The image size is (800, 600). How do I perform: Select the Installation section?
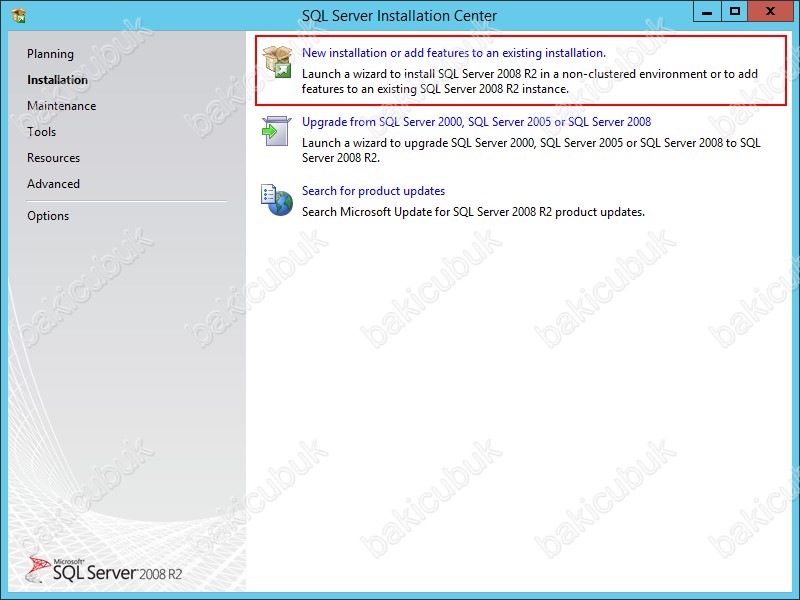[x=58, y=80]
